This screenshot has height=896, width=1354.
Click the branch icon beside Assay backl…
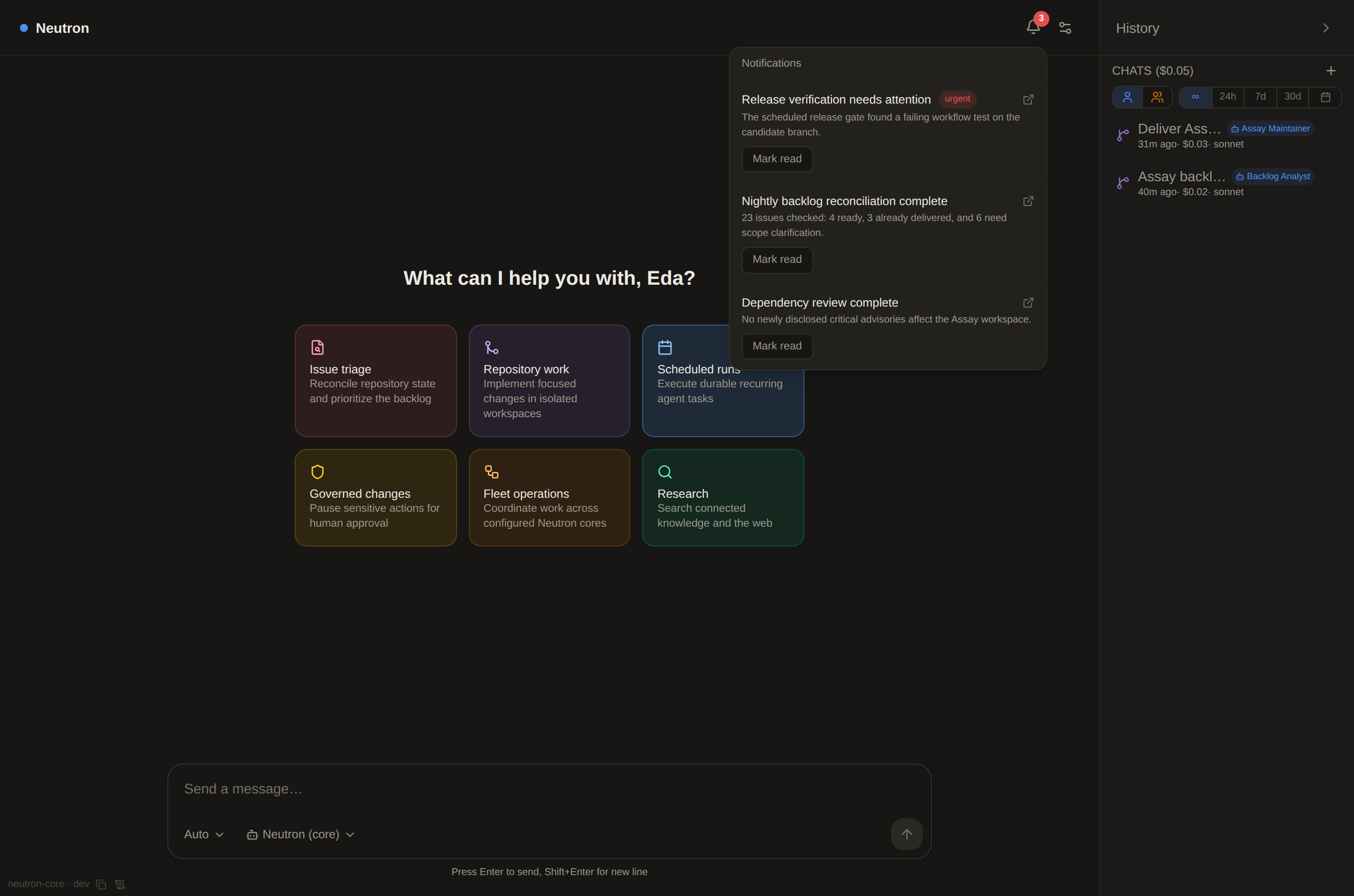(1123, 183)
